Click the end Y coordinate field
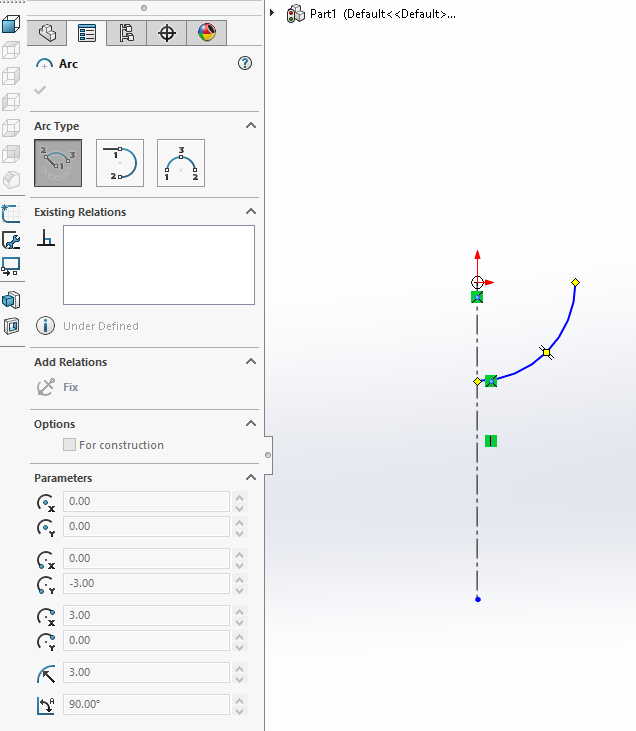 [x=146, y=640]
